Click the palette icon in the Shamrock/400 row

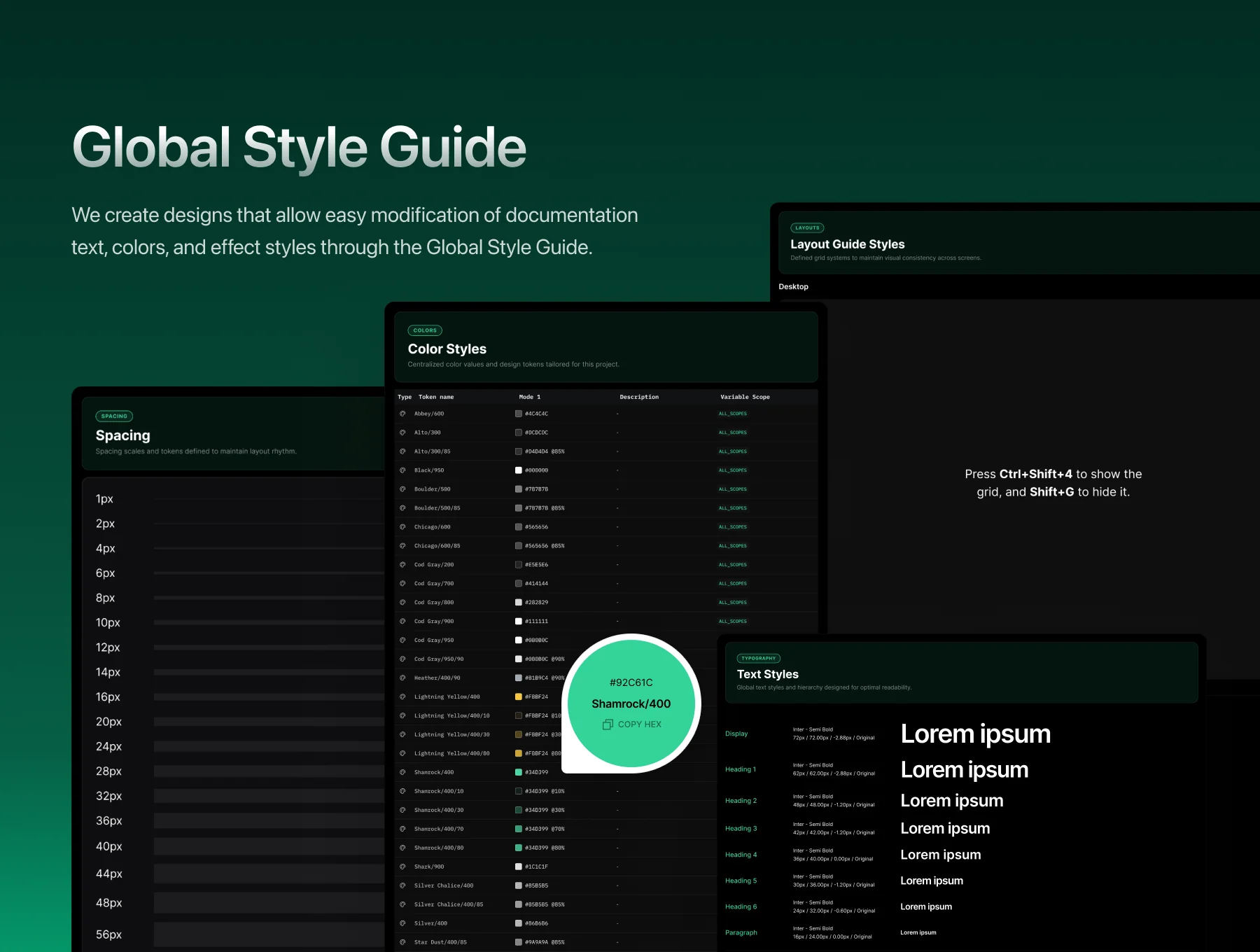point(402,773)
